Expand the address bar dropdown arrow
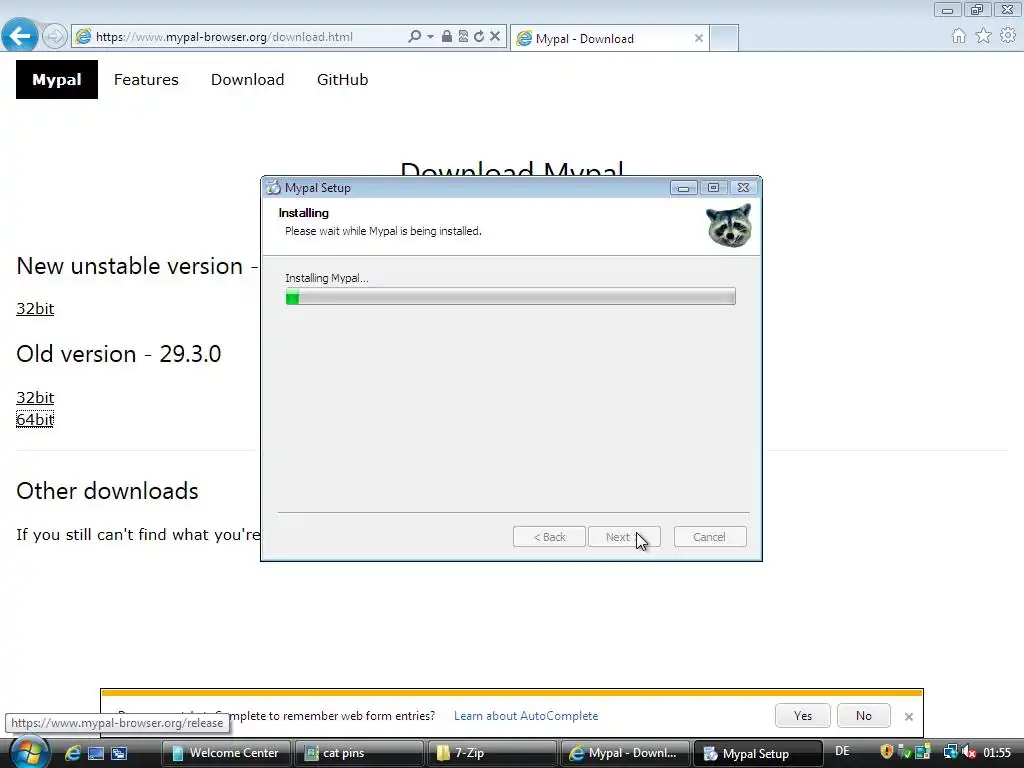 [x=430, y=37]
